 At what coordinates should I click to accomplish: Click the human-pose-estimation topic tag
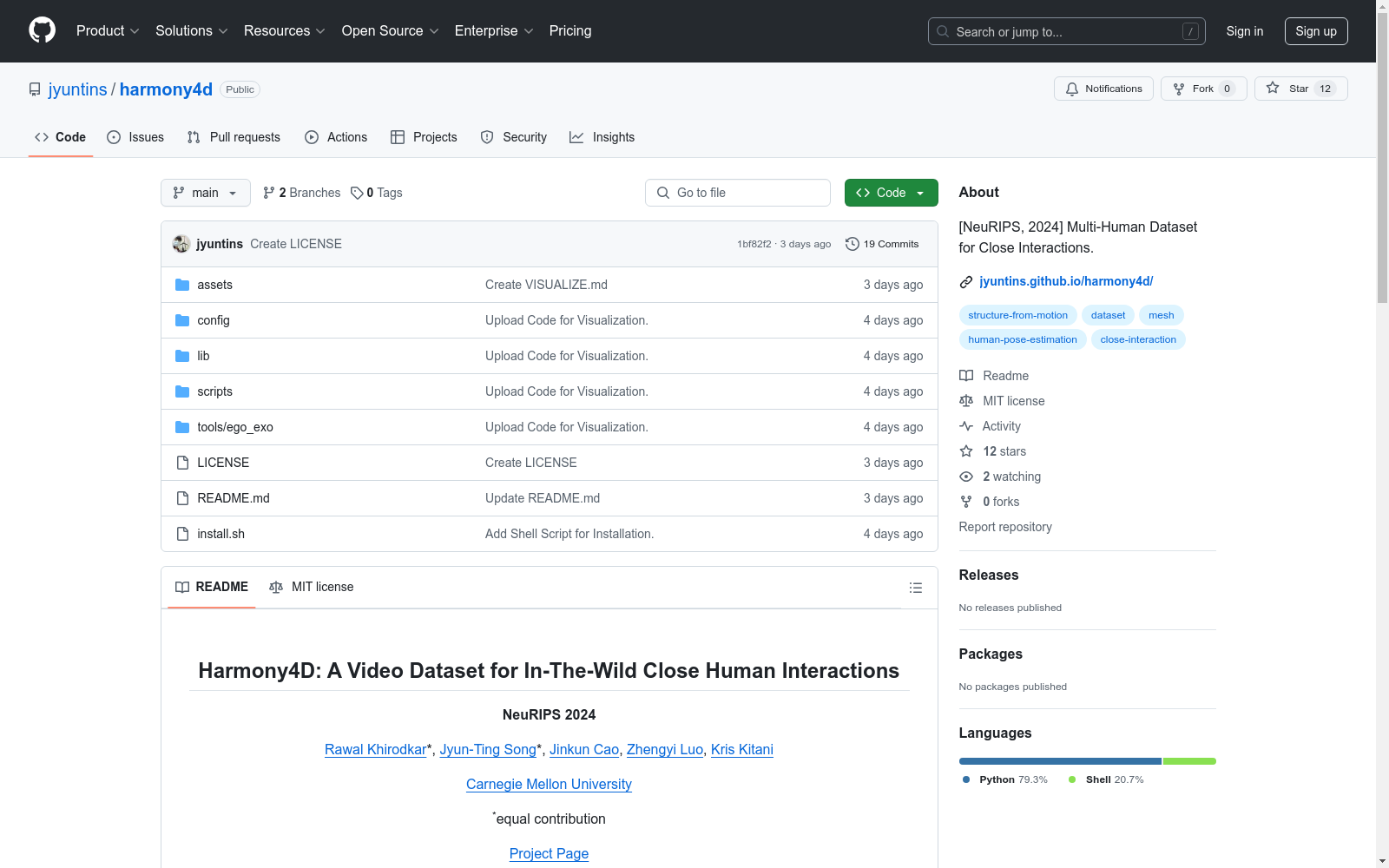1023,339
